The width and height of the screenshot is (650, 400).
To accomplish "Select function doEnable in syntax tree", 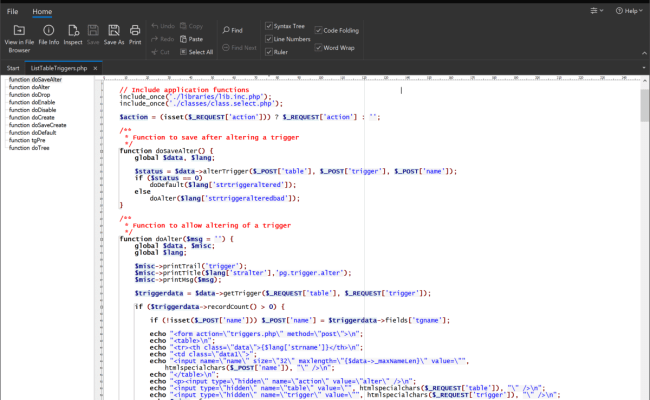I will [x=32, y=102].
